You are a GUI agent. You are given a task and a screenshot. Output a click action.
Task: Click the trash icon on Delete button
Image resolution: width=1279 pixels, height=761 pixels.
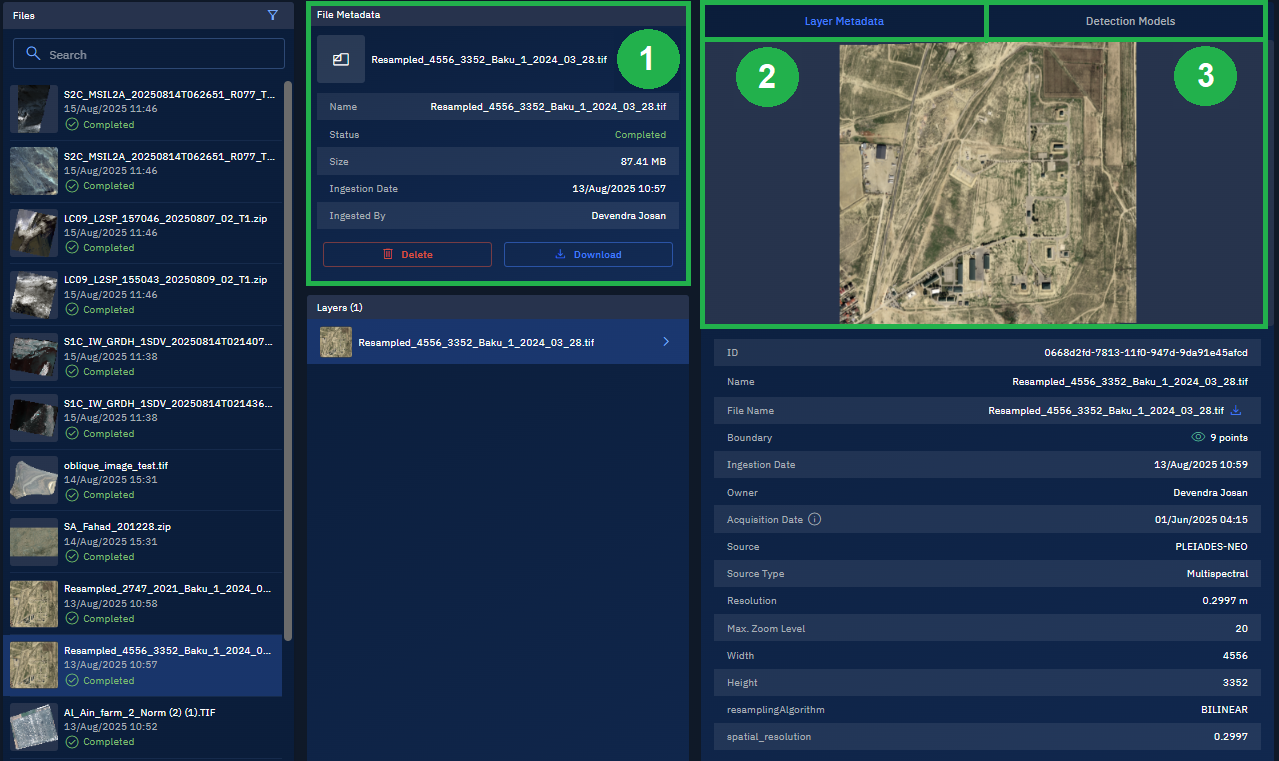388,255
